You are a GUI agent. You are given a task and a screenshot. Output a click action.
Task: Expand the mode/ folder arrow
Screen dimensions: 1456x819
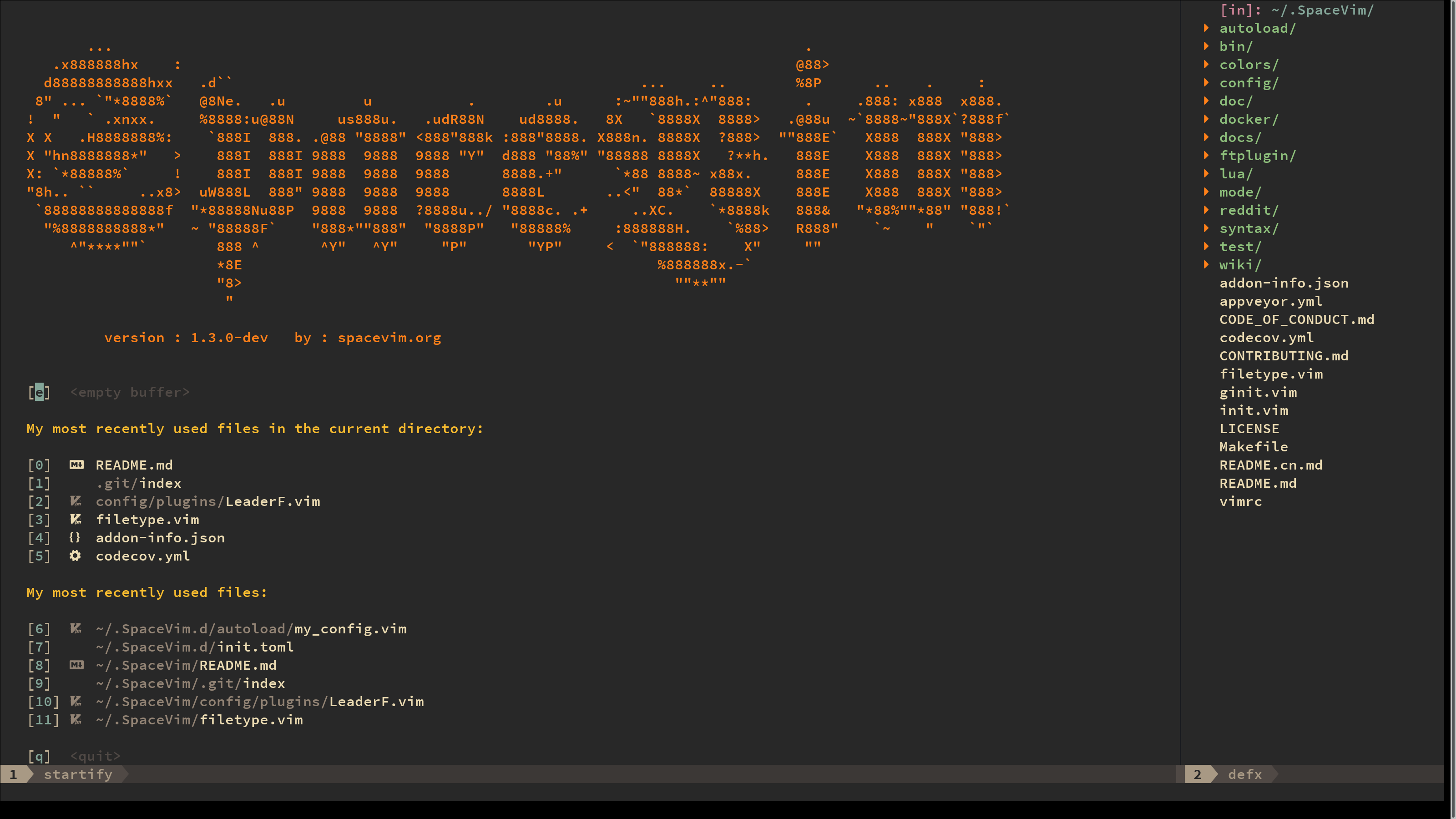(x=1206, y=192)
